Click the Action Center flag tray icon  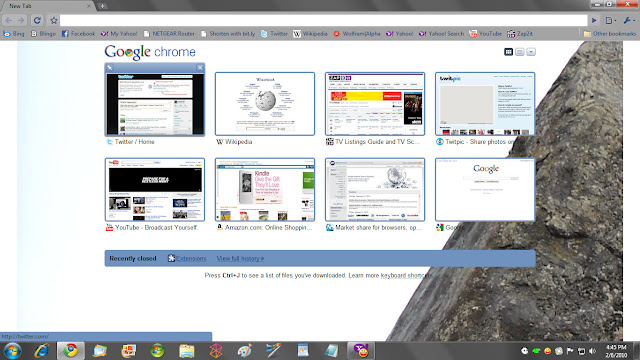(x=570, y=351)
